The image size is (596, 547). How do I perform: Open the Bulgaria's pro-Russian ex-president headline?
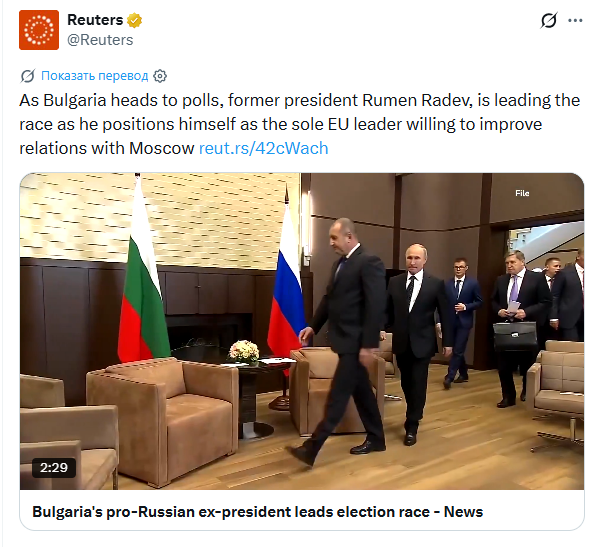click(257, 512)
